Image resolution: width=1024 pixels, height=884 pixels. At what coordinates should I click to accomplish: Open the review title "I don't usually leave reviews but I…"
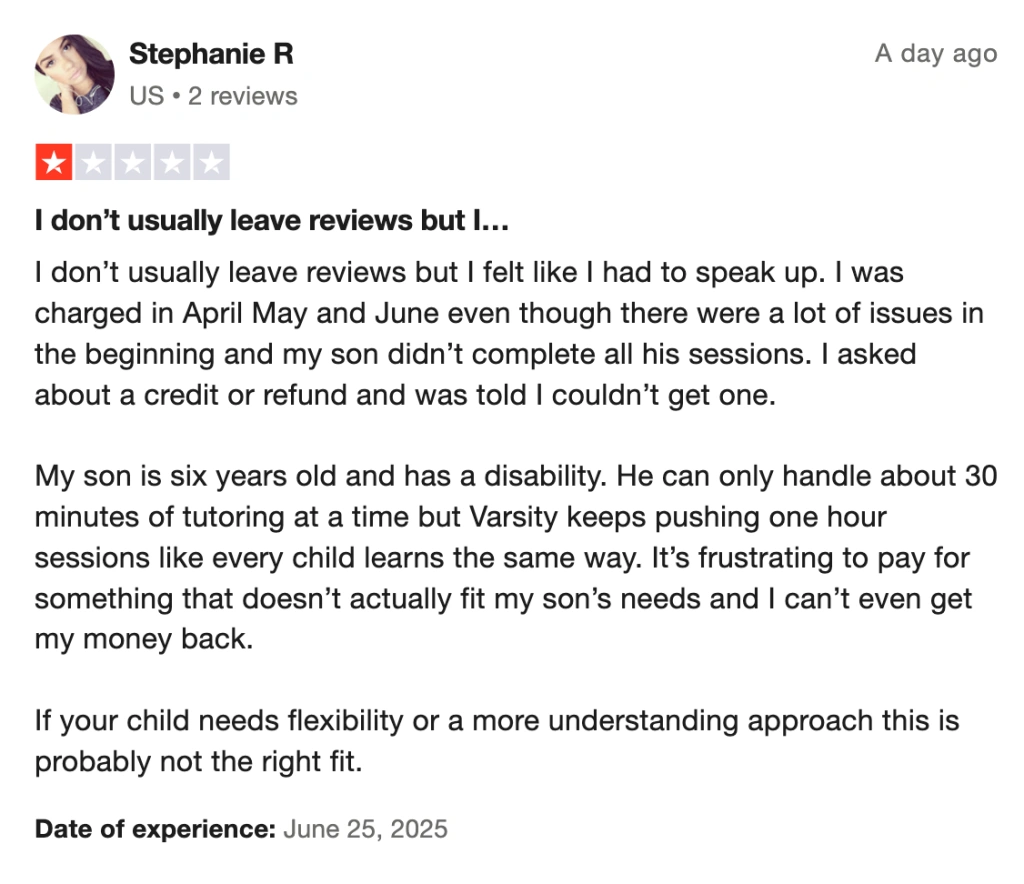point(272,222)
